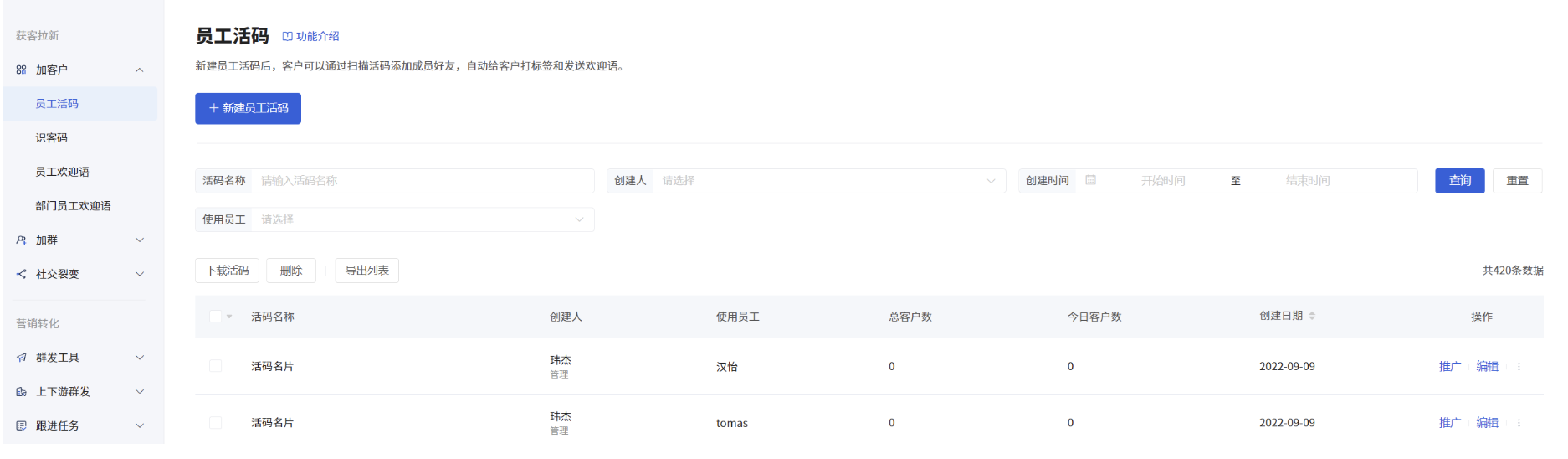Click the 新建员工活码 button

tap(248, 108)
